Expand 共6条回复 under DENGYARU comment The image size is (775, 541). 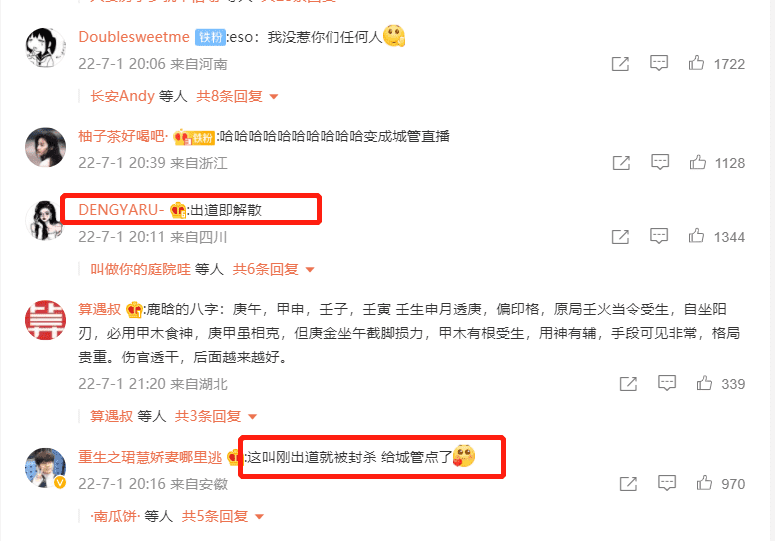pos(273,269)
